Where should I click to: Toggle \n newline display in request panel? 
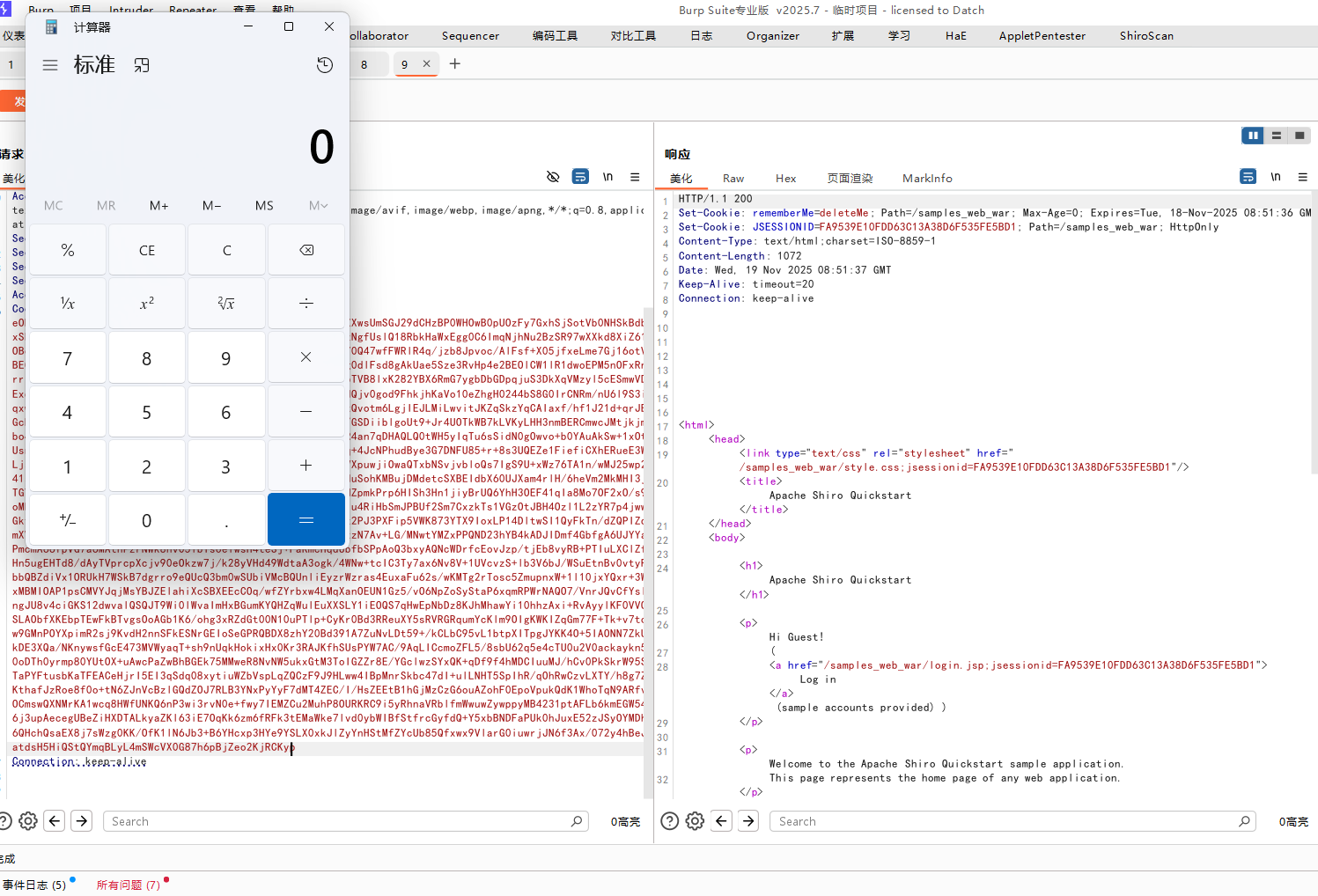607,177
